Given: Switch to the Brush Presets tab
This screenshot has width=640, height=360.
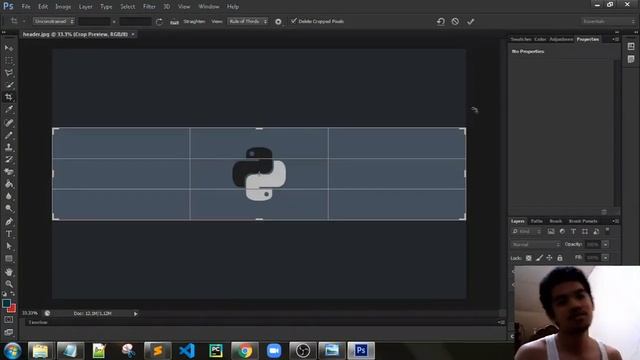Looking at the screenshot, I should pyautogui.click(x=583, y=221).
